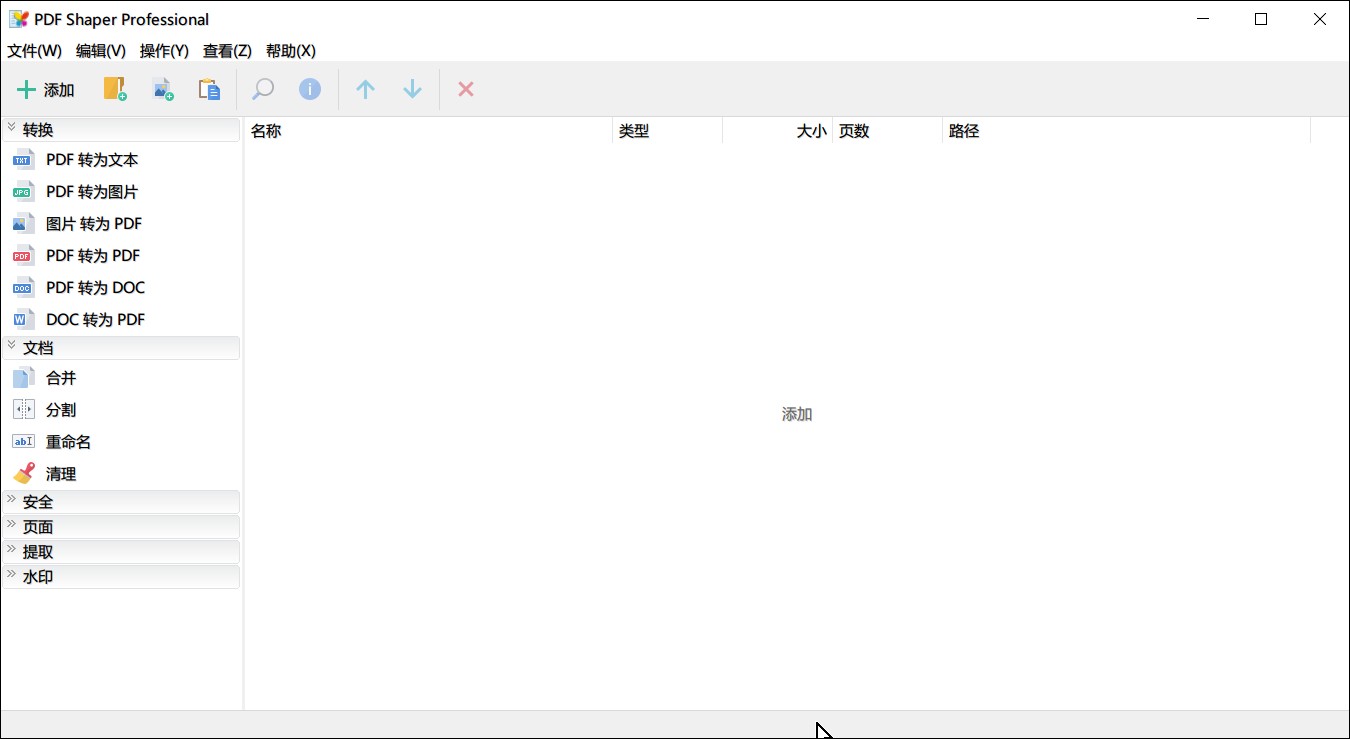
Task: Expand the 页面 section
Action: [x=121, y=527]
